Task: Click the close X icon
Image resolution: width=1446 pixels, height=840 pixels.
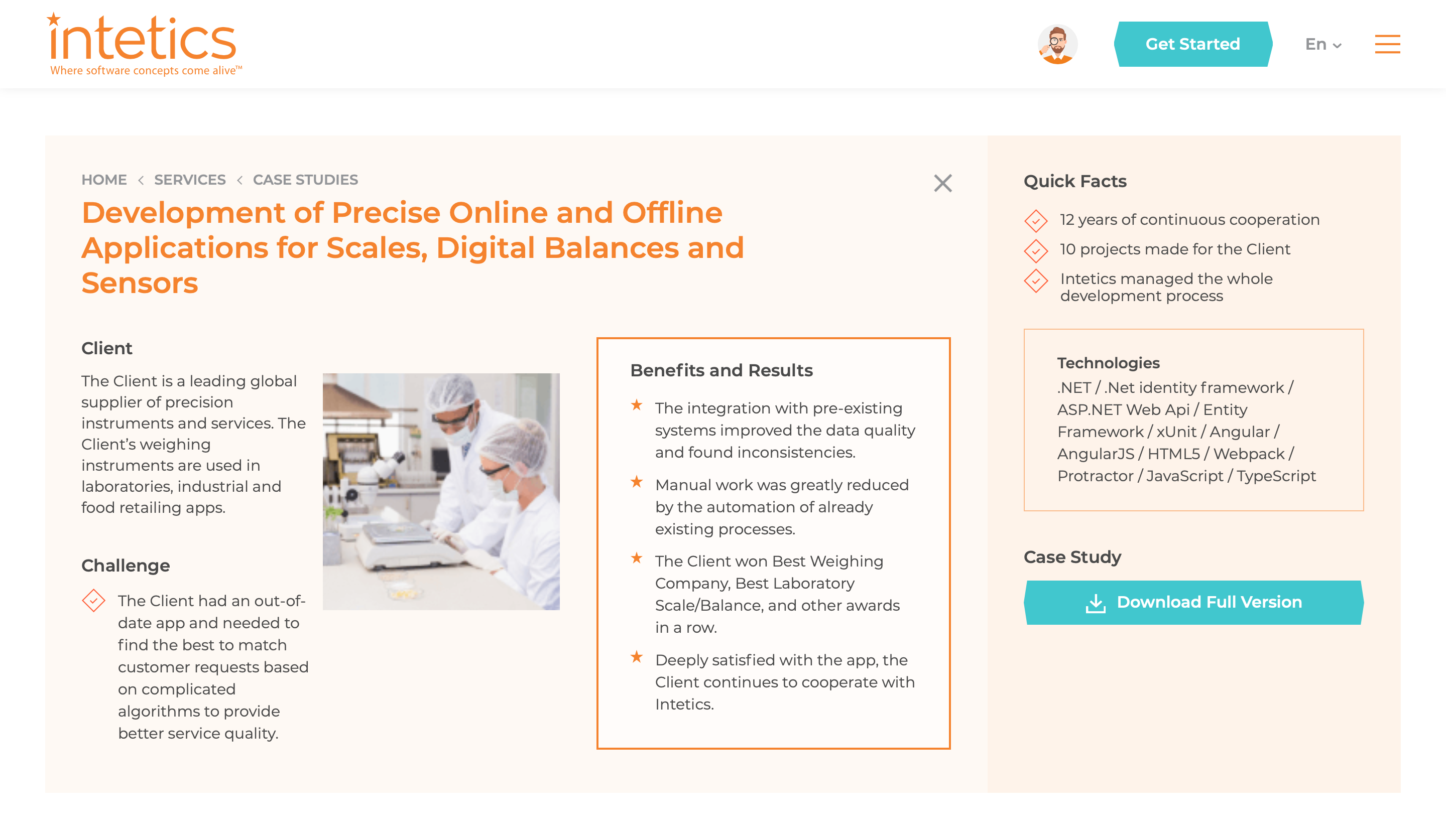Action: (x=943, y=183)
